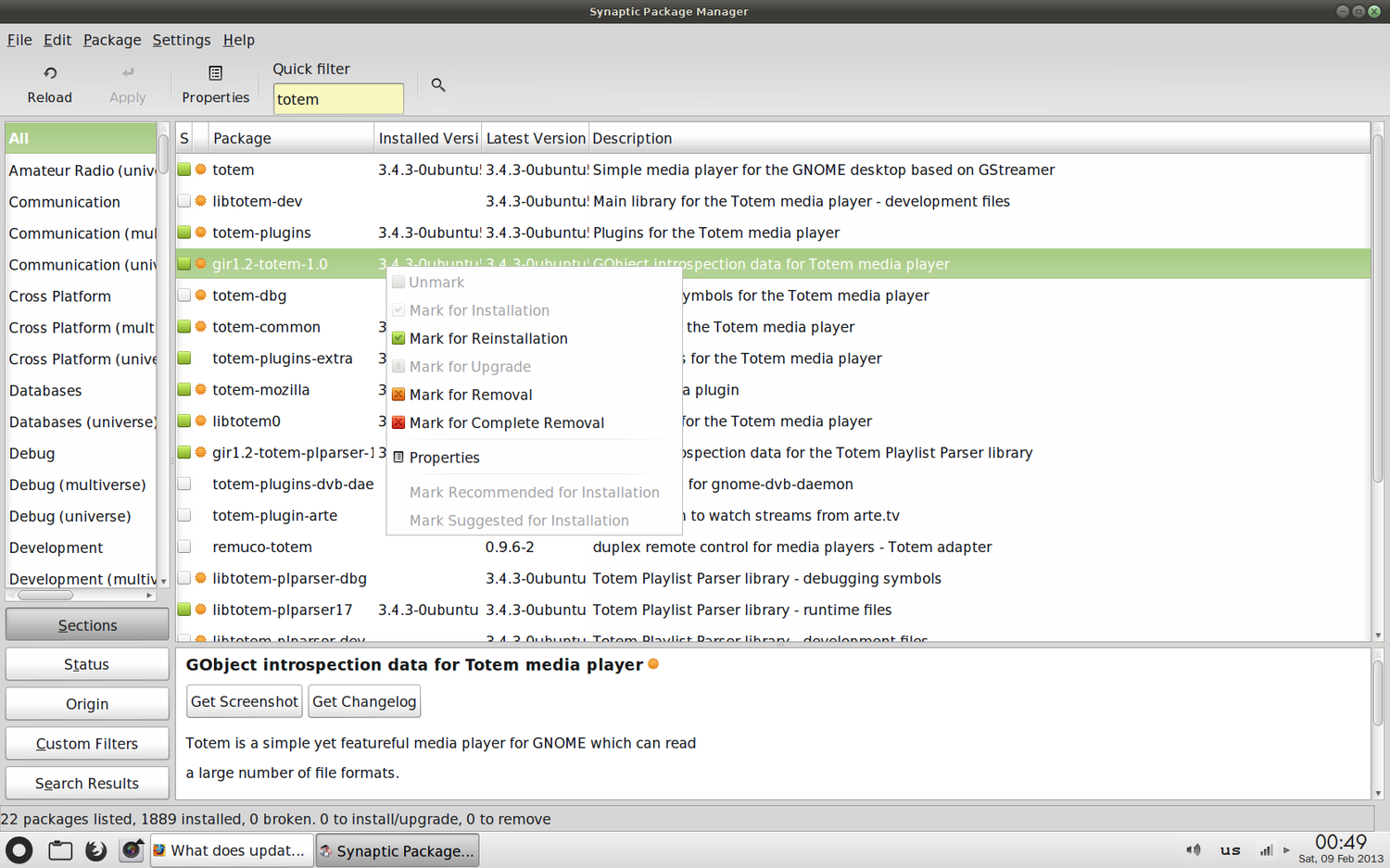Click the orange supported icon beside totem
Image resolution: width=1390 pixels, height=868 pixels.
pos(200,170)
